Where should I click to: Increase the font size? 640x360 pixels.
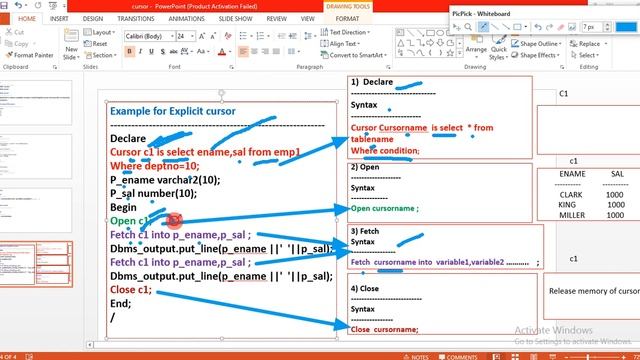[202, 36]
